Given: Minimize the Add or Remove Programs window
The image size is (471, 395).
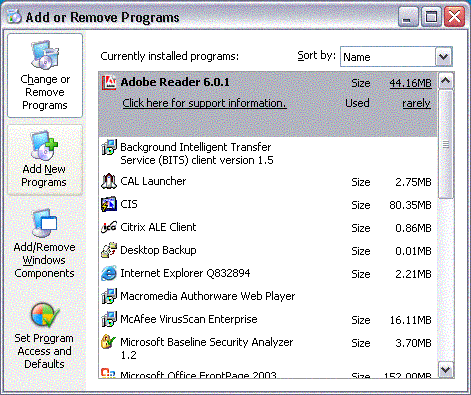Looking at the screenshot, I should [408, 17].
